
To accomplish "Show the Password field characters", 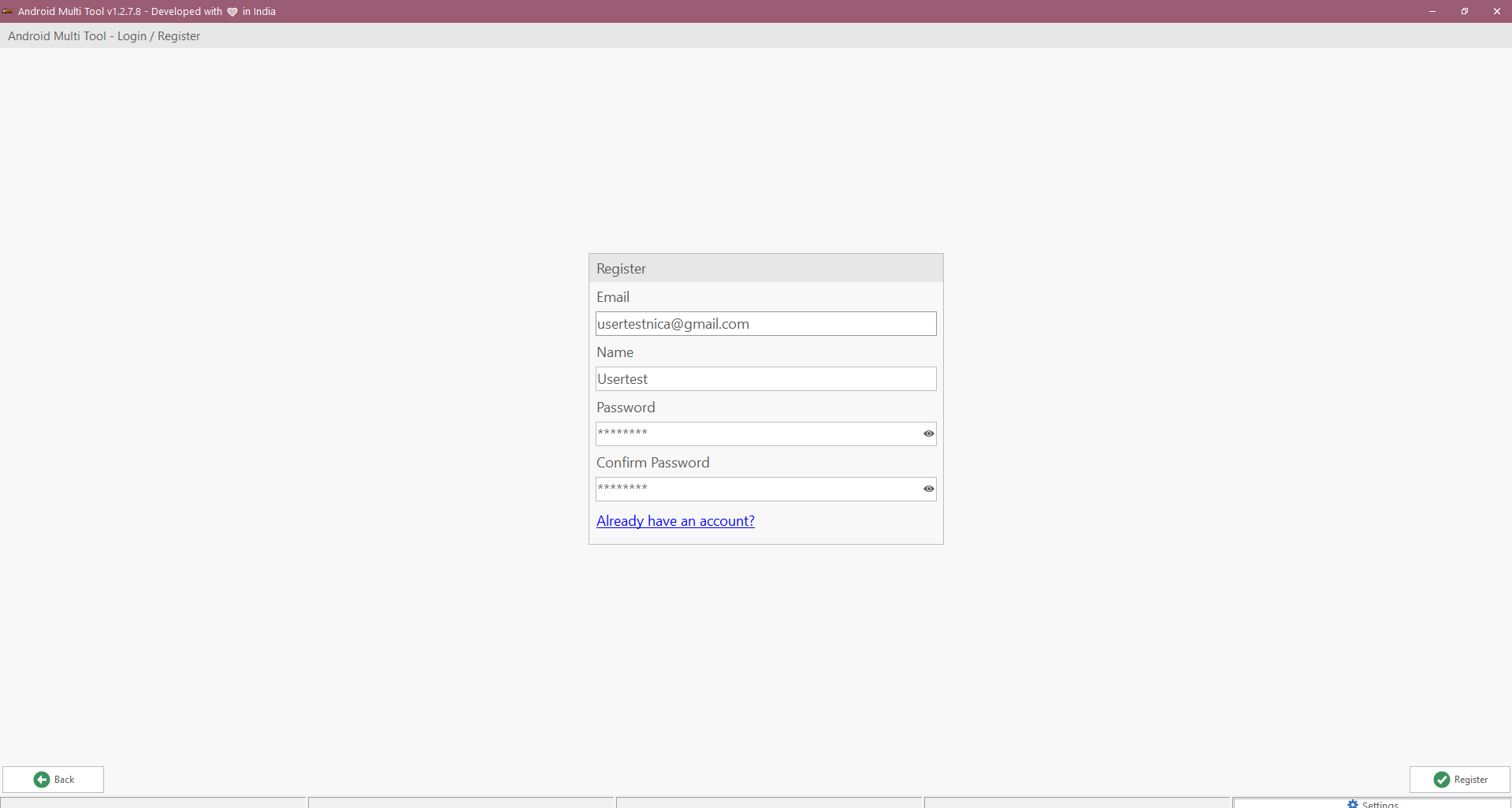I will (x=928, y=434).
